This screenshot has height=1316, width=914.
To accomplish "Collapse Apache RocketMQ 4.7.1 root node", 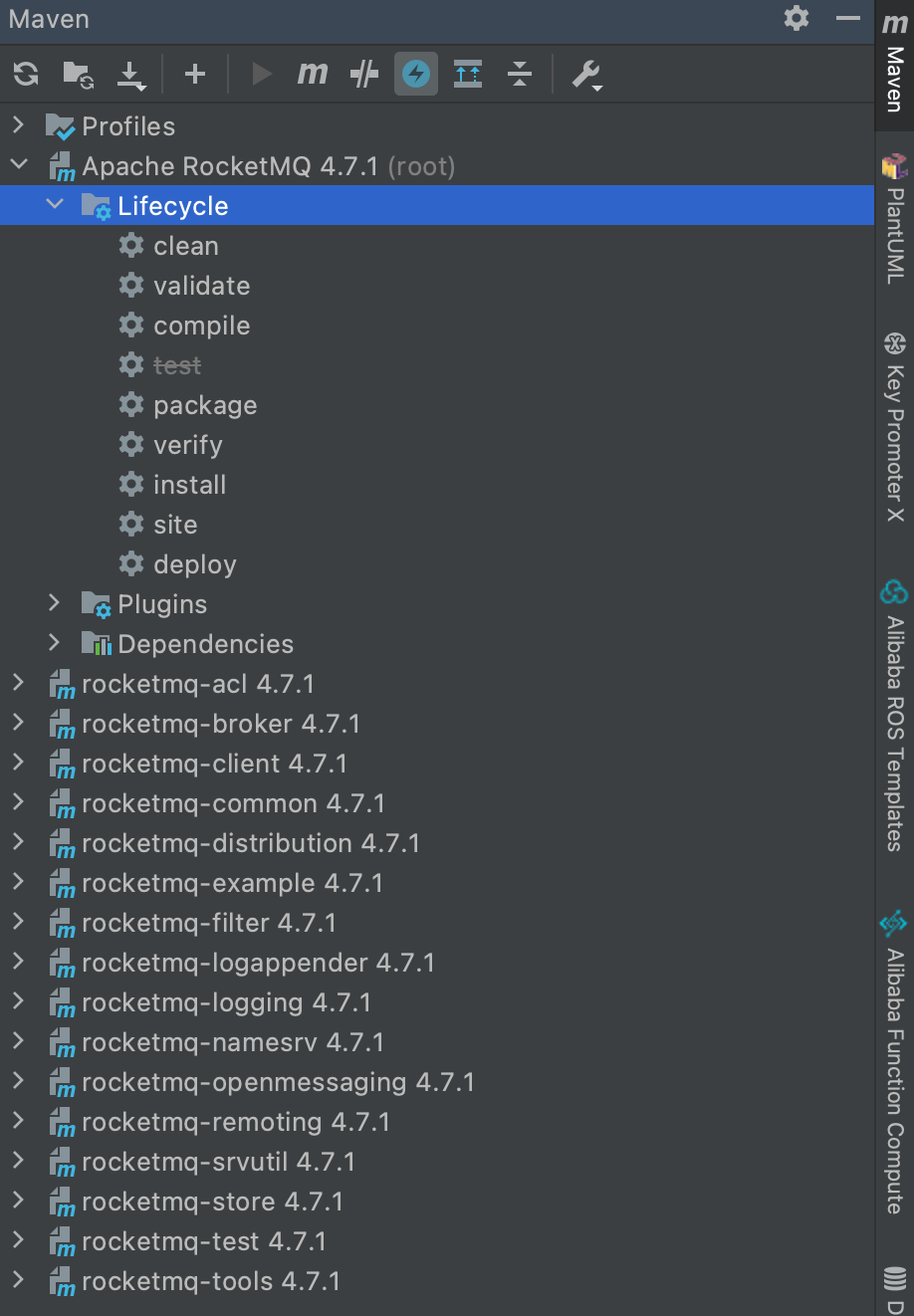I will (19, 164).
